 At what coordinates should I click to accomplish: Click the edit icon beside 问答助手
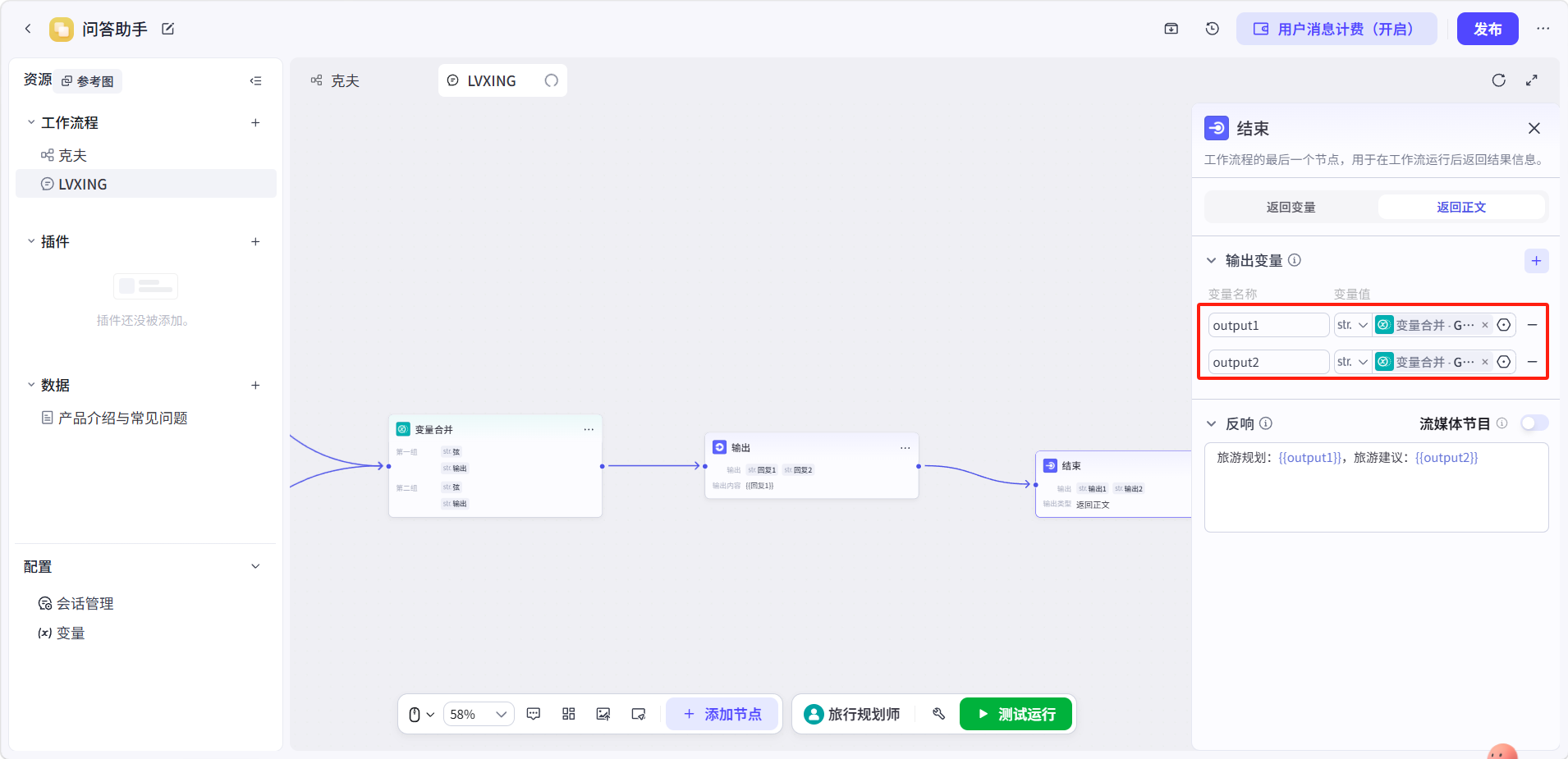coord(168,29)
